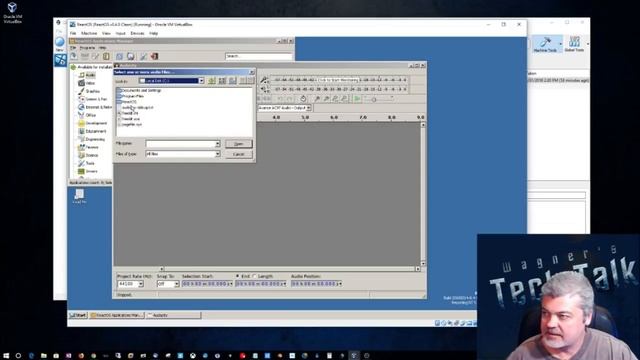Click the File name input field

click(x=180, y=144)
